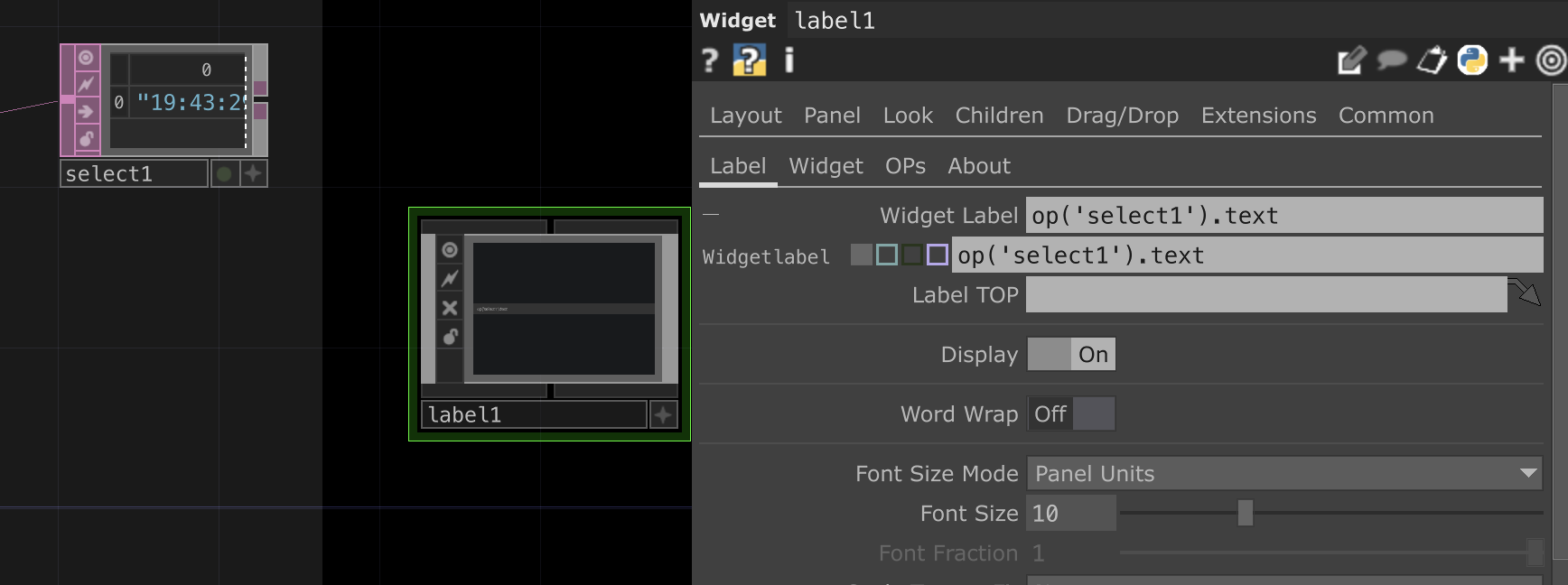Image resolution: width=1568 pixels, height=585 pixels.
Task: Select the expression mode square for Widgetlabel
Action: point(887,255)
